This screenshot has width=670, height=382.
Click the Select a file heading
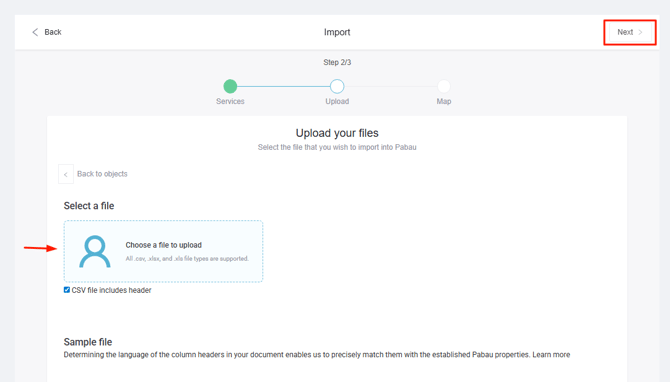click(89, 206)
